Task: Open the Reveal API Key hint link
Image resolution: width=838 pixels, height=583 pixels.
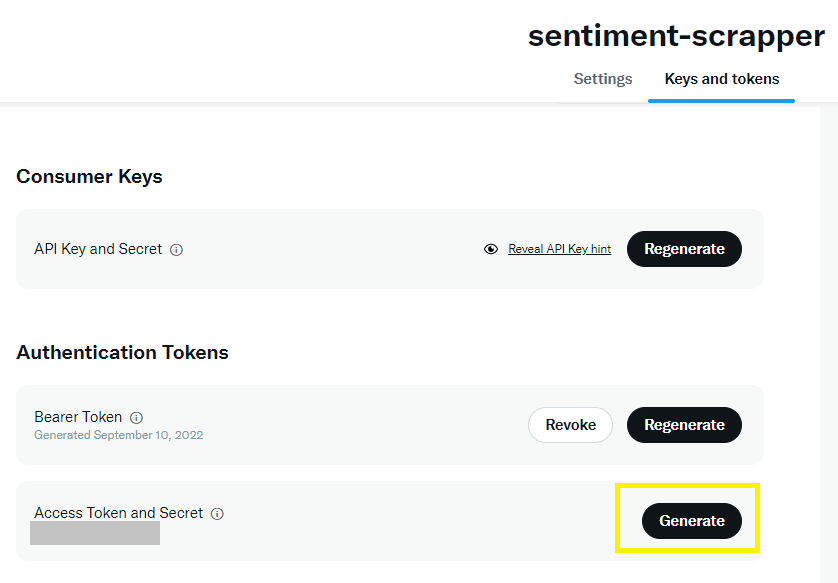Action: (559, 249)
